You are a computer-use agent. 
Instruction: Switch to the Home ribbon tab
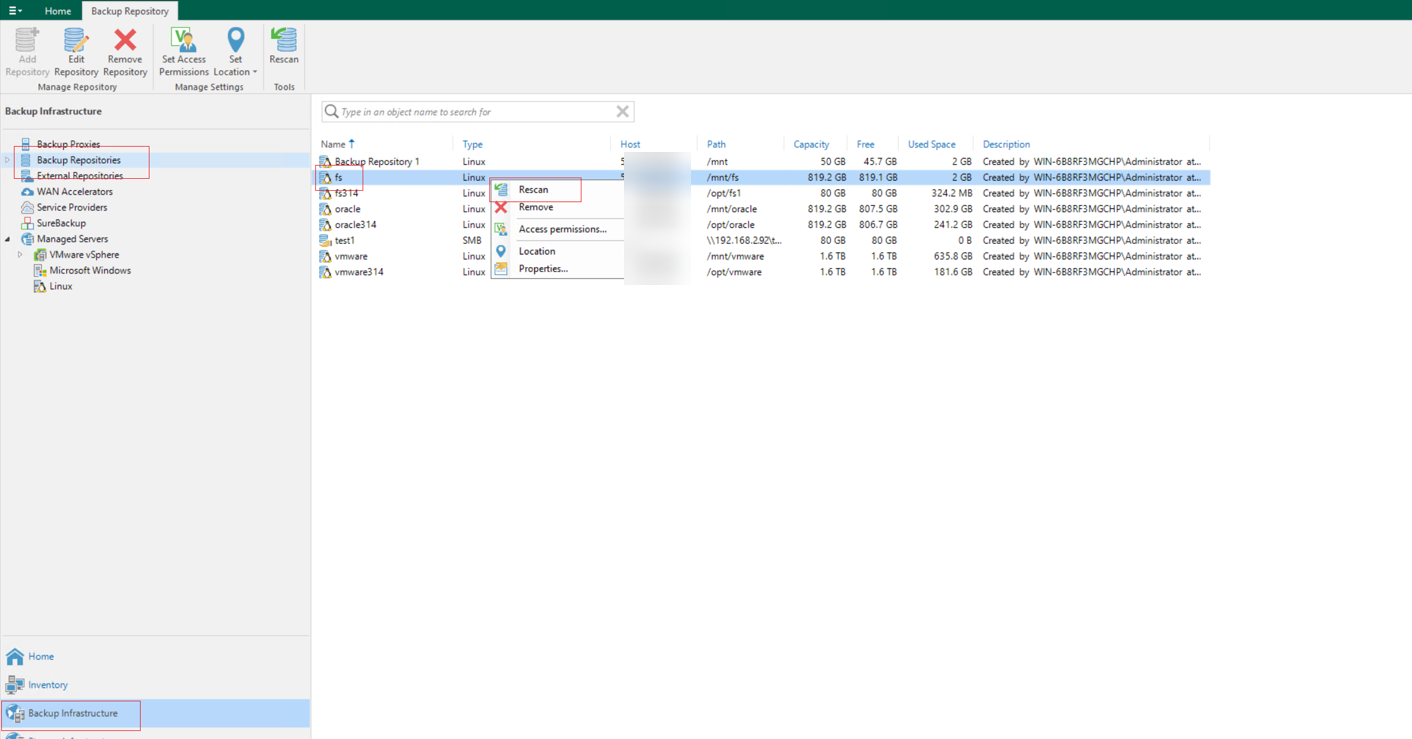(x=58, y=11)
